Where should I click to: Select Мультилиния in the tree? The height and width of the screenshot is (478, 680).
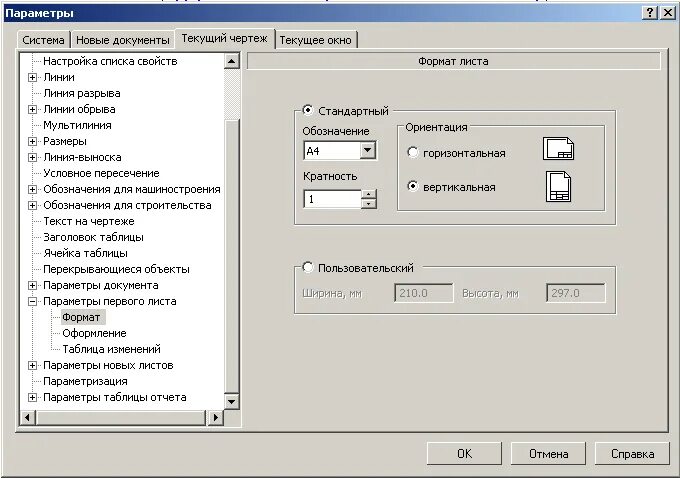[x=77, y=125]
